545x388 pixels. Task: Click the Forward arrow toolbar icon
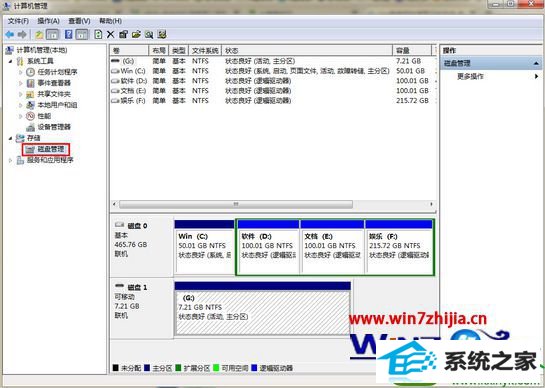pyautogui.click(x=22, y=34)
